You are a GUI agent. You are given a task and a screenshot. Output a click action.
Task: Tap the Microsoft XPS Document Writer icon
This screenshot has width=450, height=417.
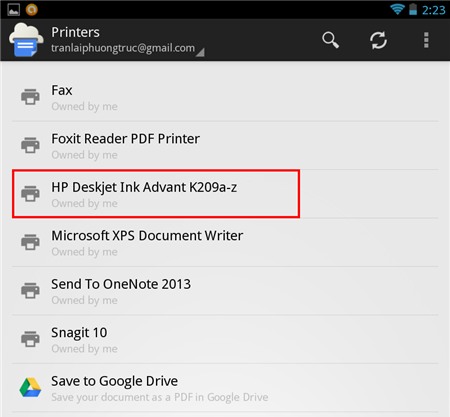coord(30,242)
